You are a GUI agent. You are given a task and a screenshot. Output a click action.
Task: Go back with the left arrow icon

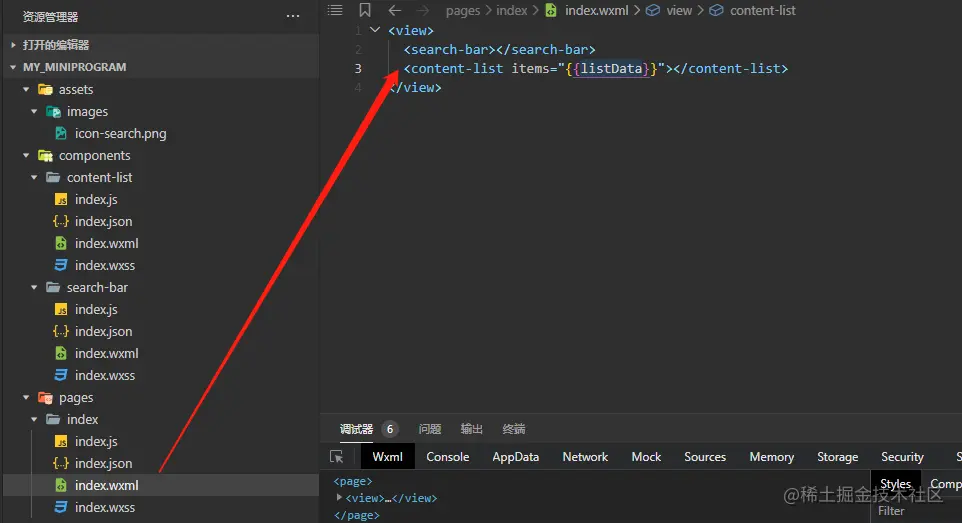394,10
